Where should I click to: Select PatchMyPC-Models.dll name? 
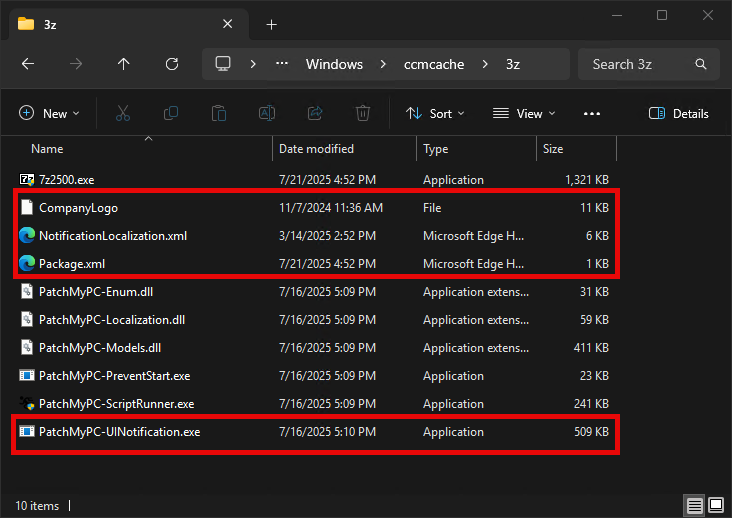[100, 348]
